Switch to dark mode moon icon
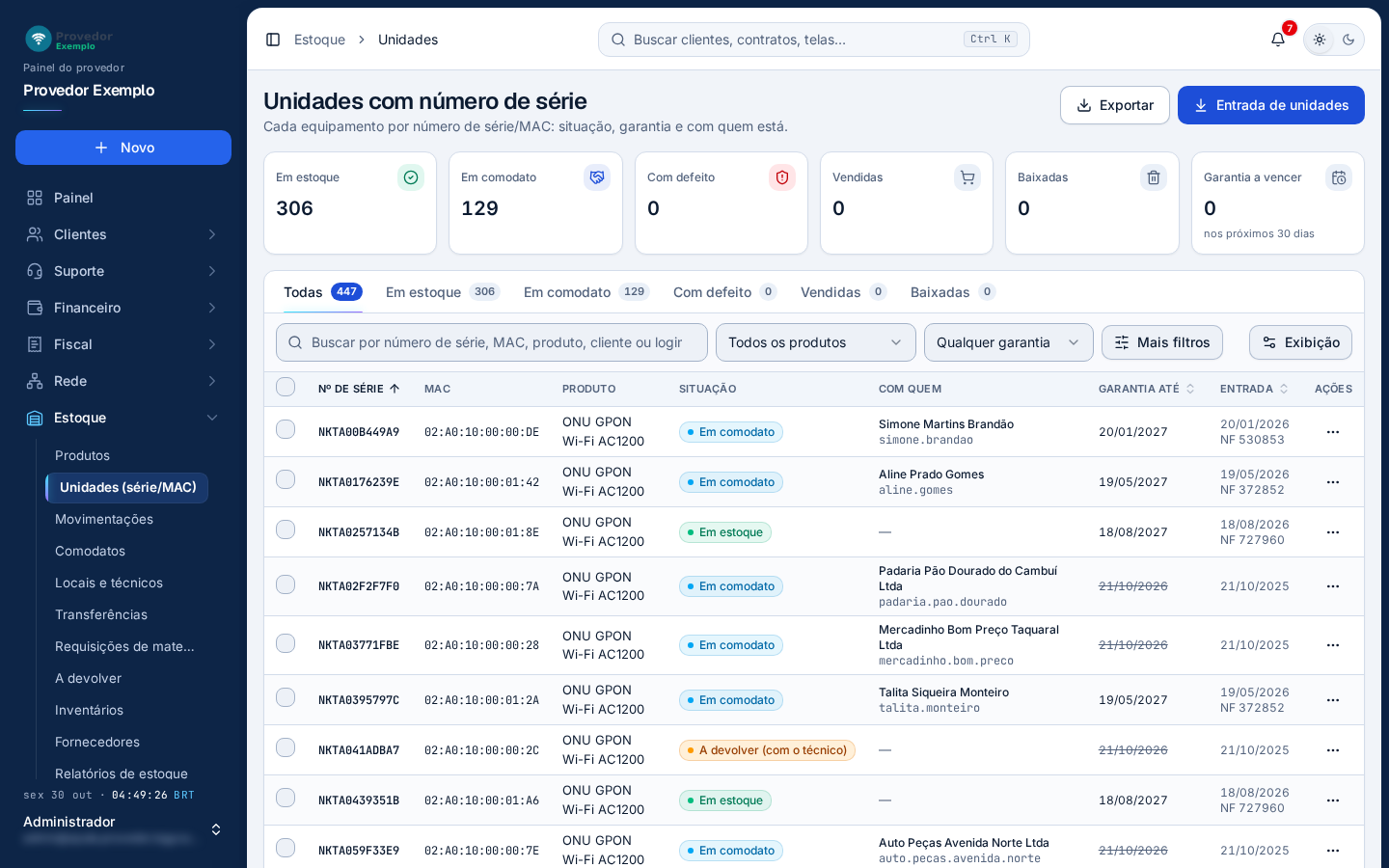This screenshot has height=868, width=1389. click(1348, 40)
